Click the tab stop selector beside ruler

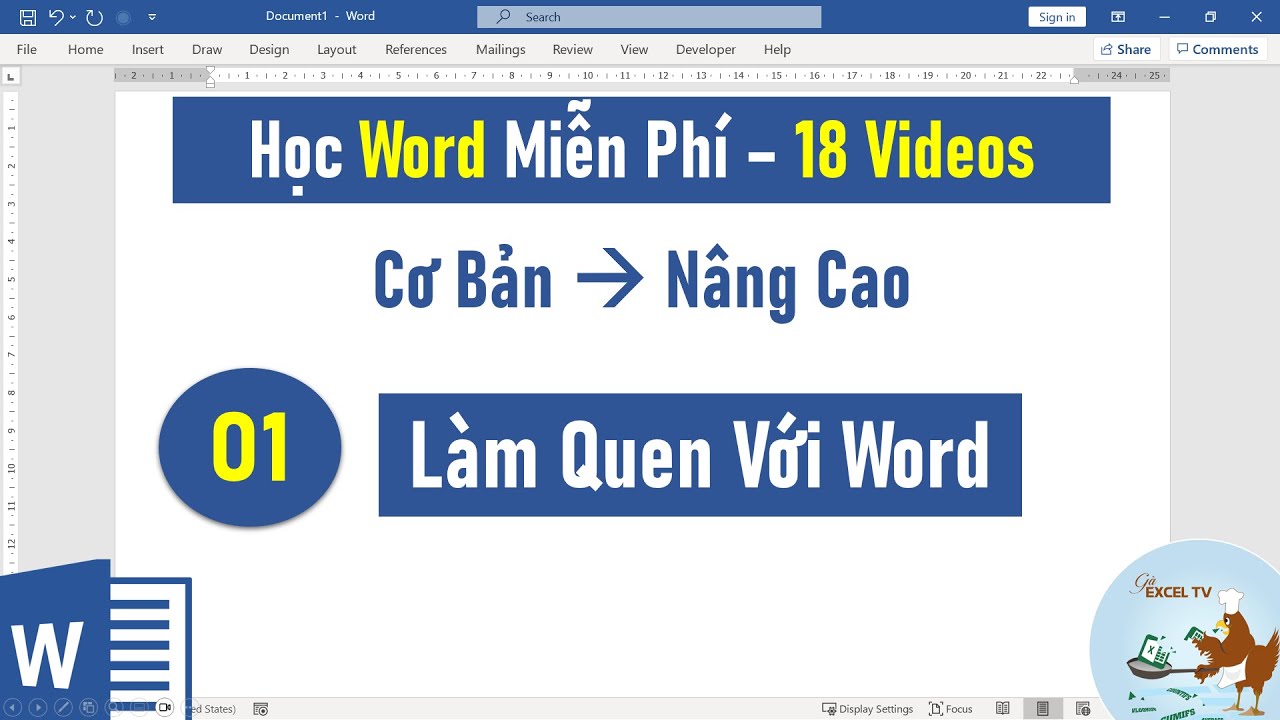tap(11, 76)
